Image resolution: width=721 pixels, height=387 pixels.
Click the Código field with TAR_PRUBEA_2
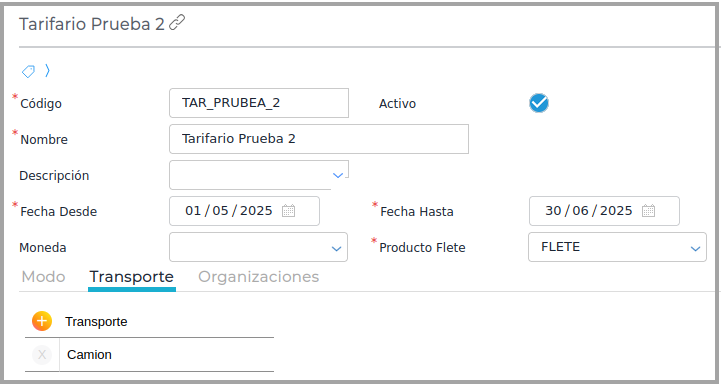[259, 103]
